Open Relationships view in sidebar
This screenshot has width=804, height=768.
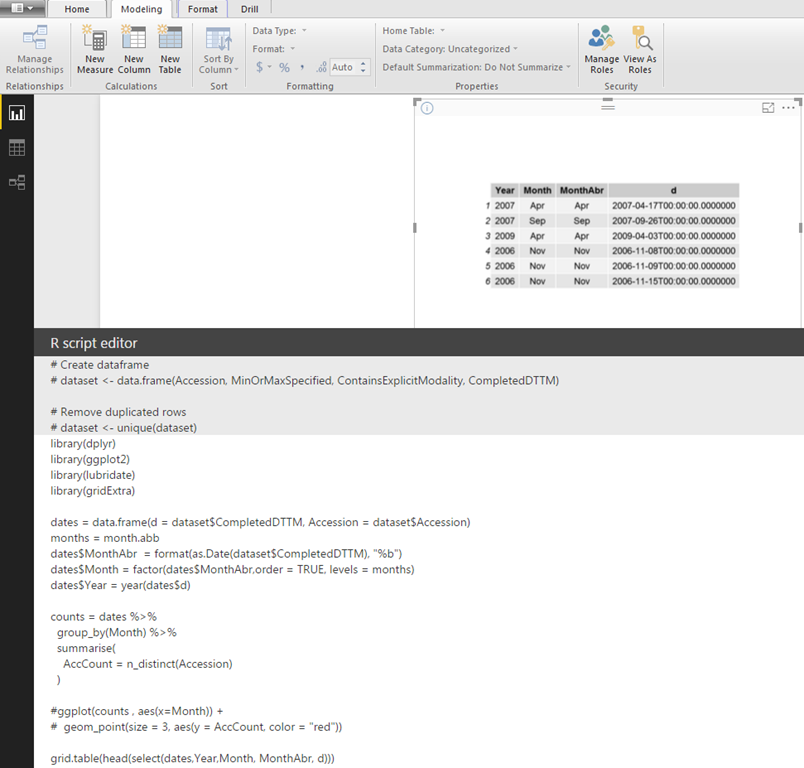(16, 183)
